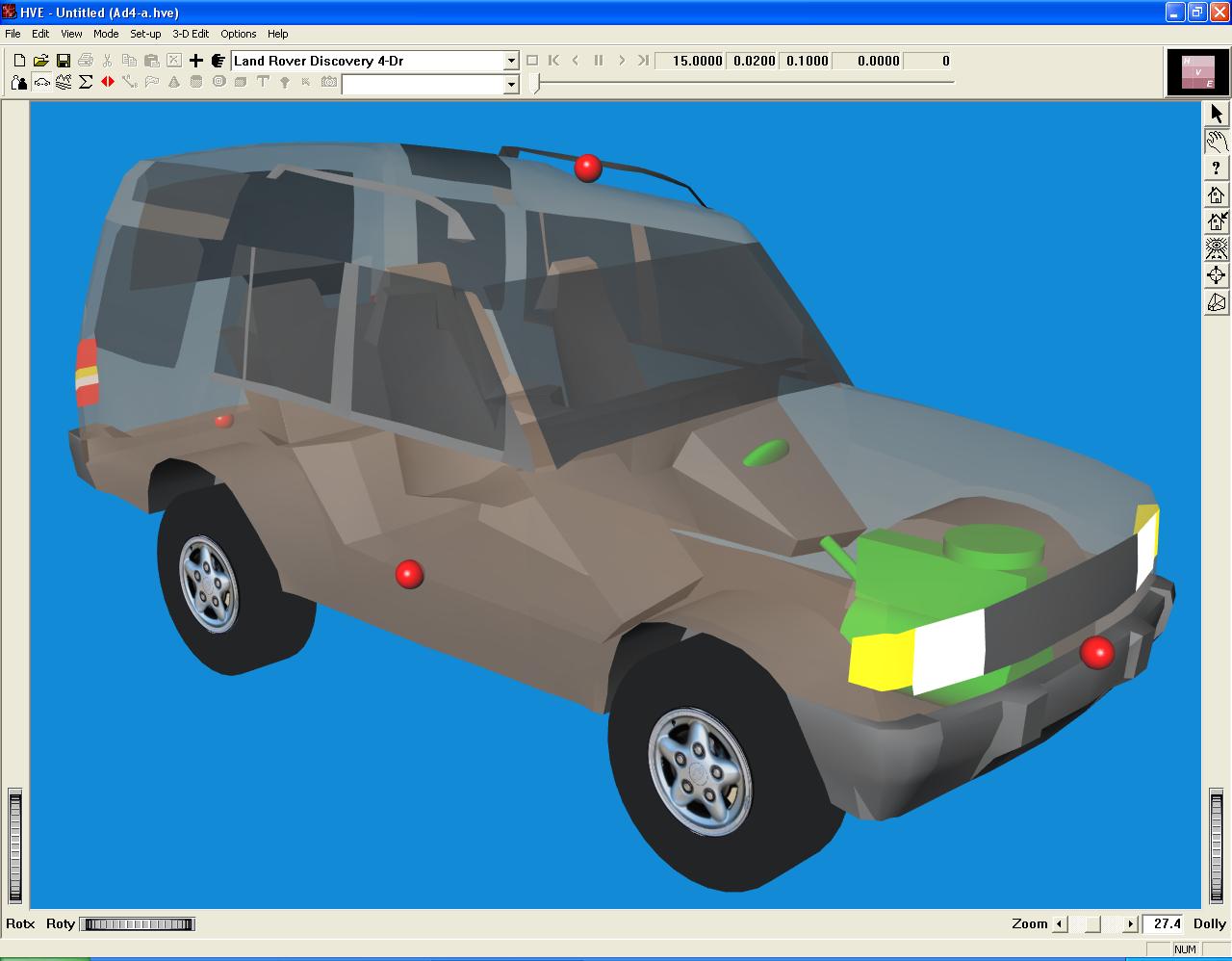The image size is (1232, 961).
Task: Click the Roty rotation thumbwheel
Action: click(138, 924)
